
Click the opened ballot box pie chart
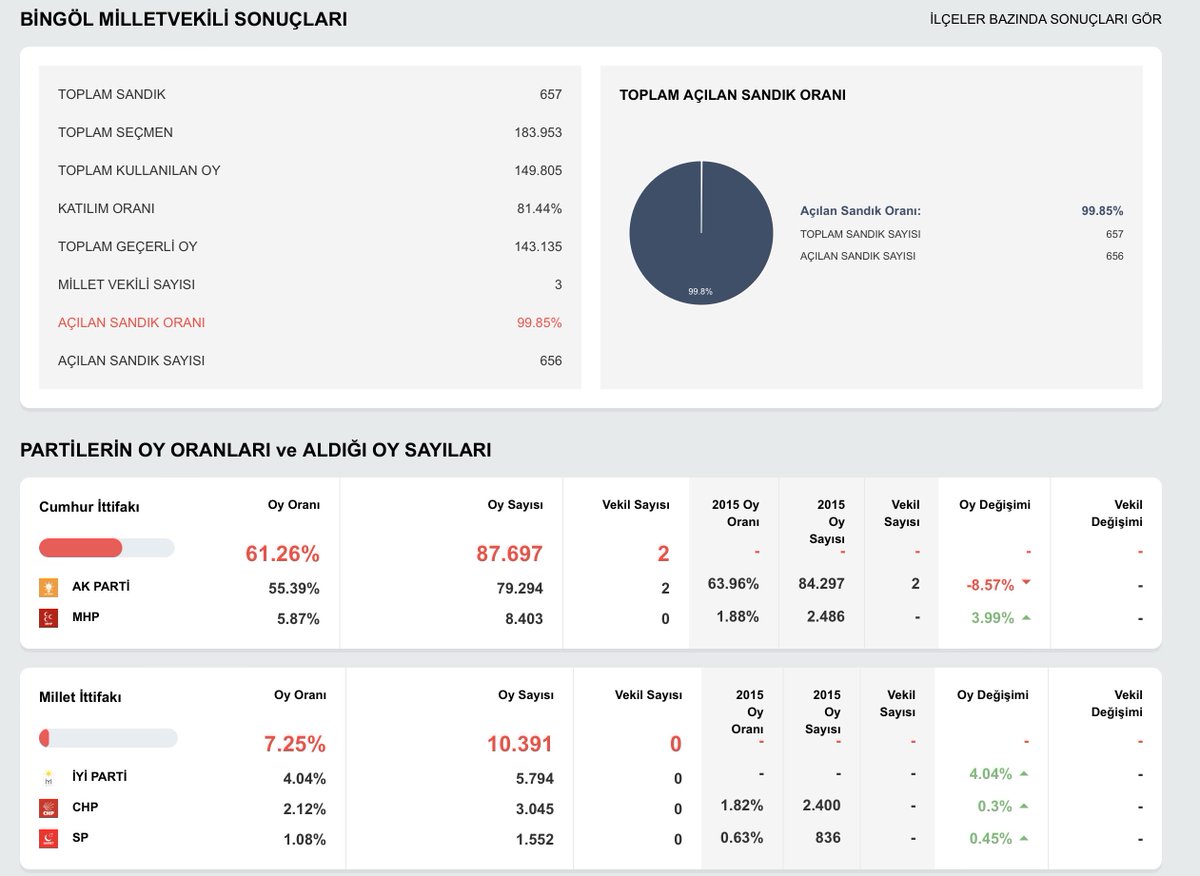[701, 233]
